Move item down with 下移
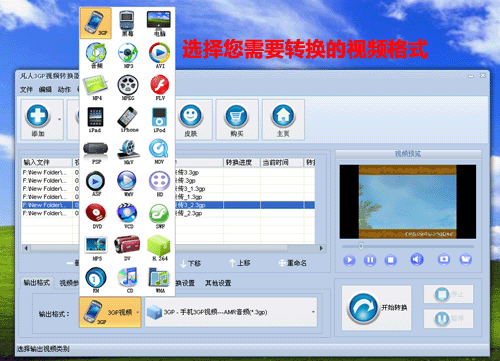Screen dimensions: 500x361 (190, 263)
